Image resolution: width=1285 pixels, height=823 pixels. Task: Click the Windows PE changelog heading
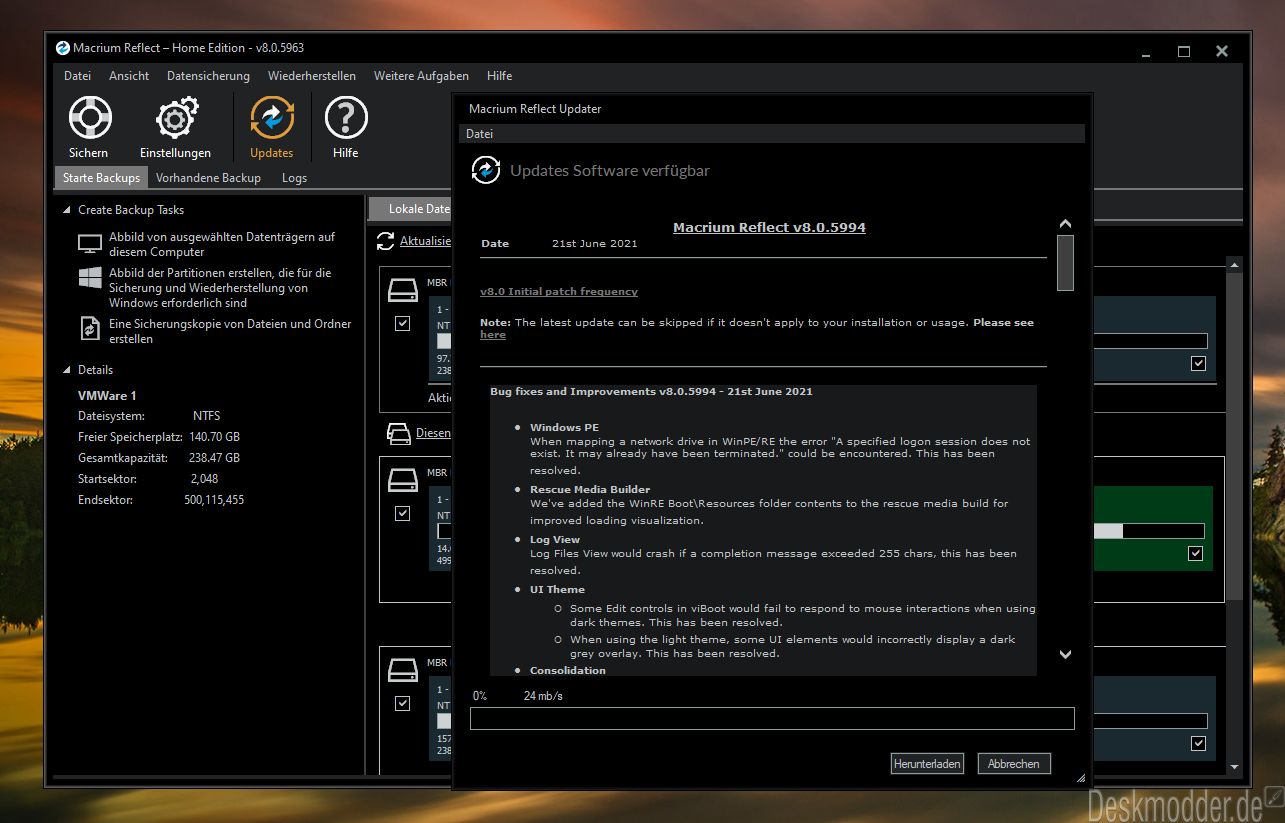(565, 427)
